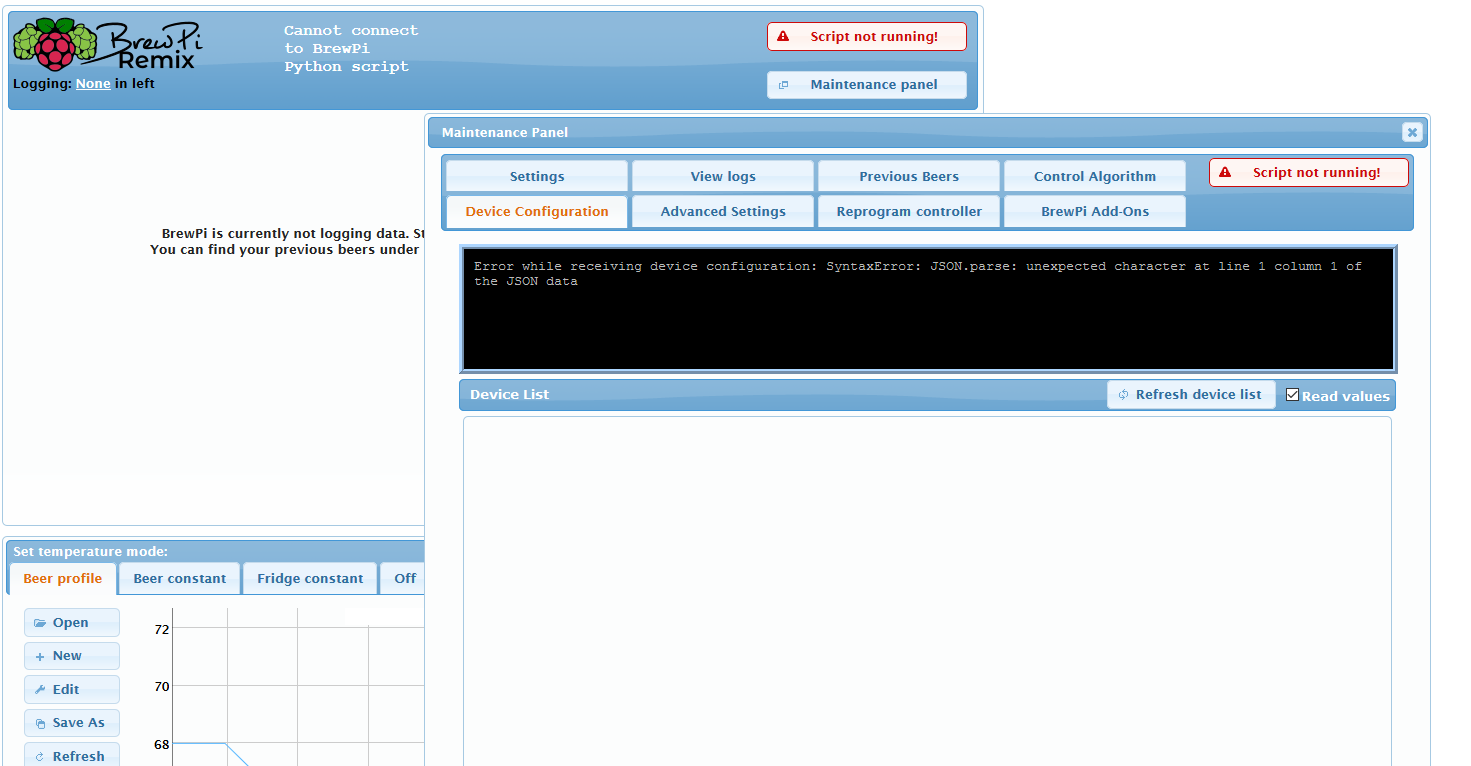Click the plus icon on the New button
The width and height of the screenshot is (1471, 766).
(40, 656)
